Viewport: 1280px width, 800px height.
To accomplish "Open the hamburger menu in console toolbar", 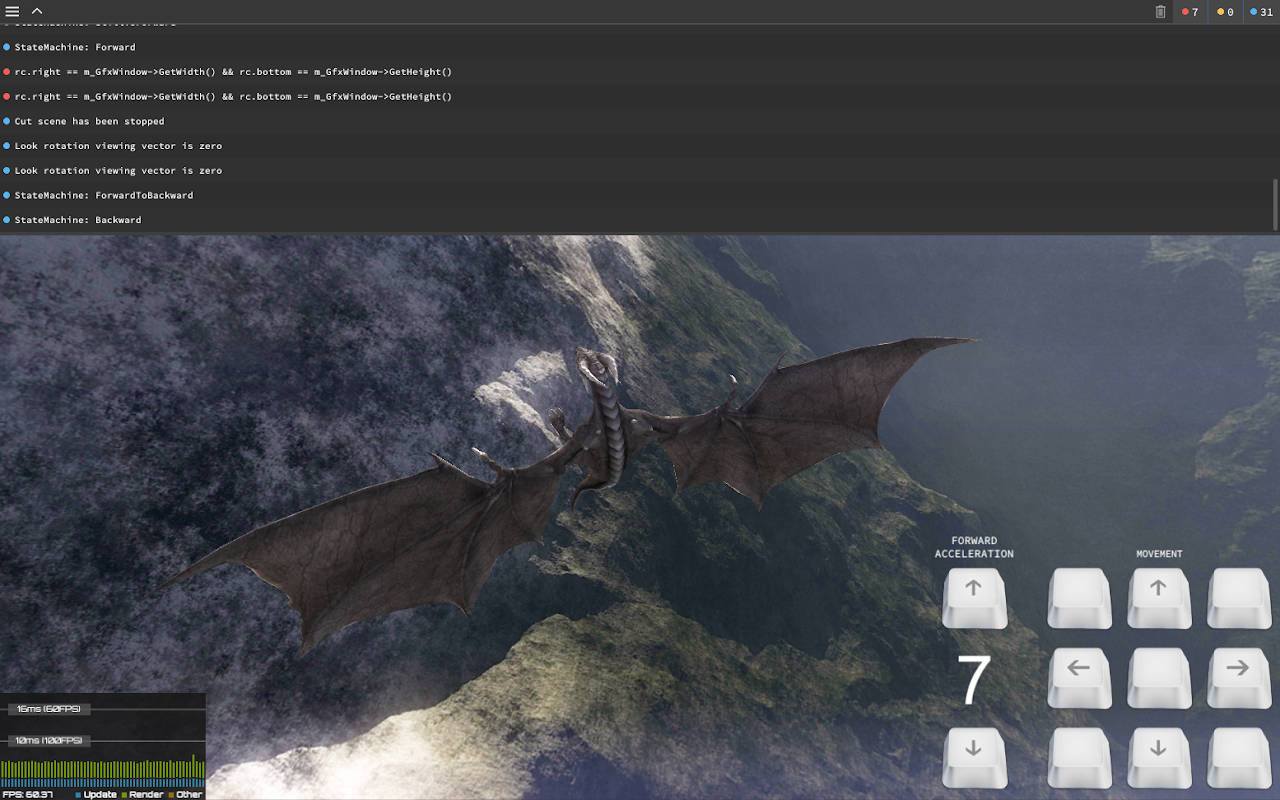I will point(12,12).
